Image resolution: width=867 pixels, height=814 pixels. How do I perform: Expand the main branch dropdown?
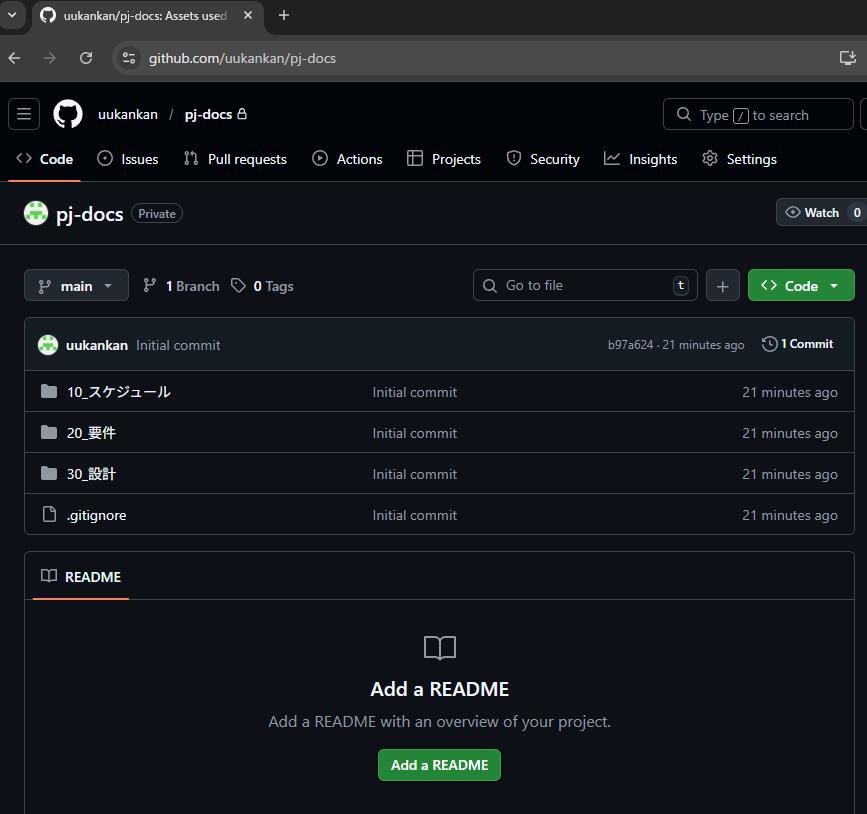tap(76, 286)
